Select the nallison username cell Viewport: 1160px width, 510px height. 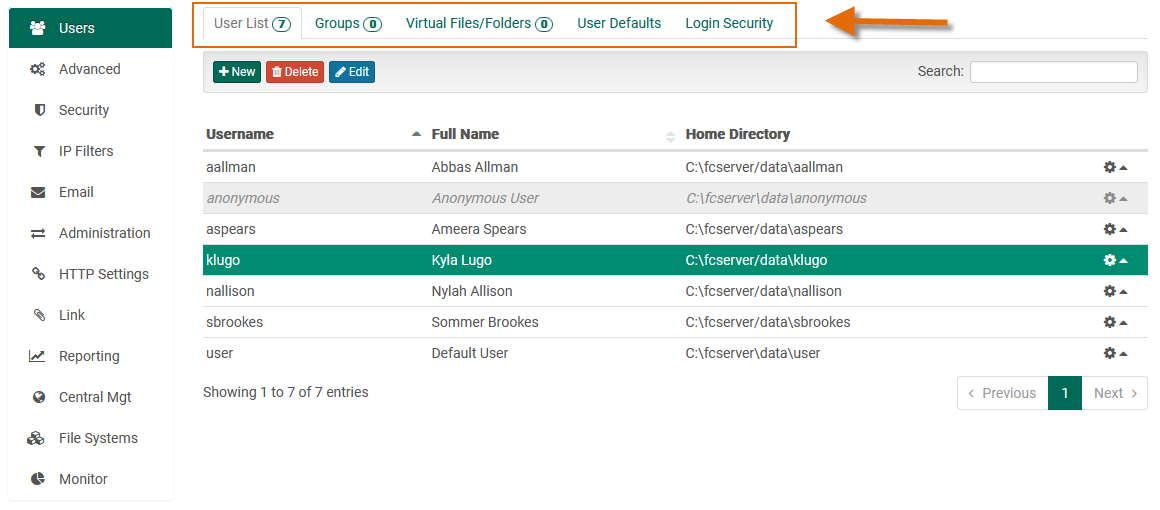click(x=230, y=292)
